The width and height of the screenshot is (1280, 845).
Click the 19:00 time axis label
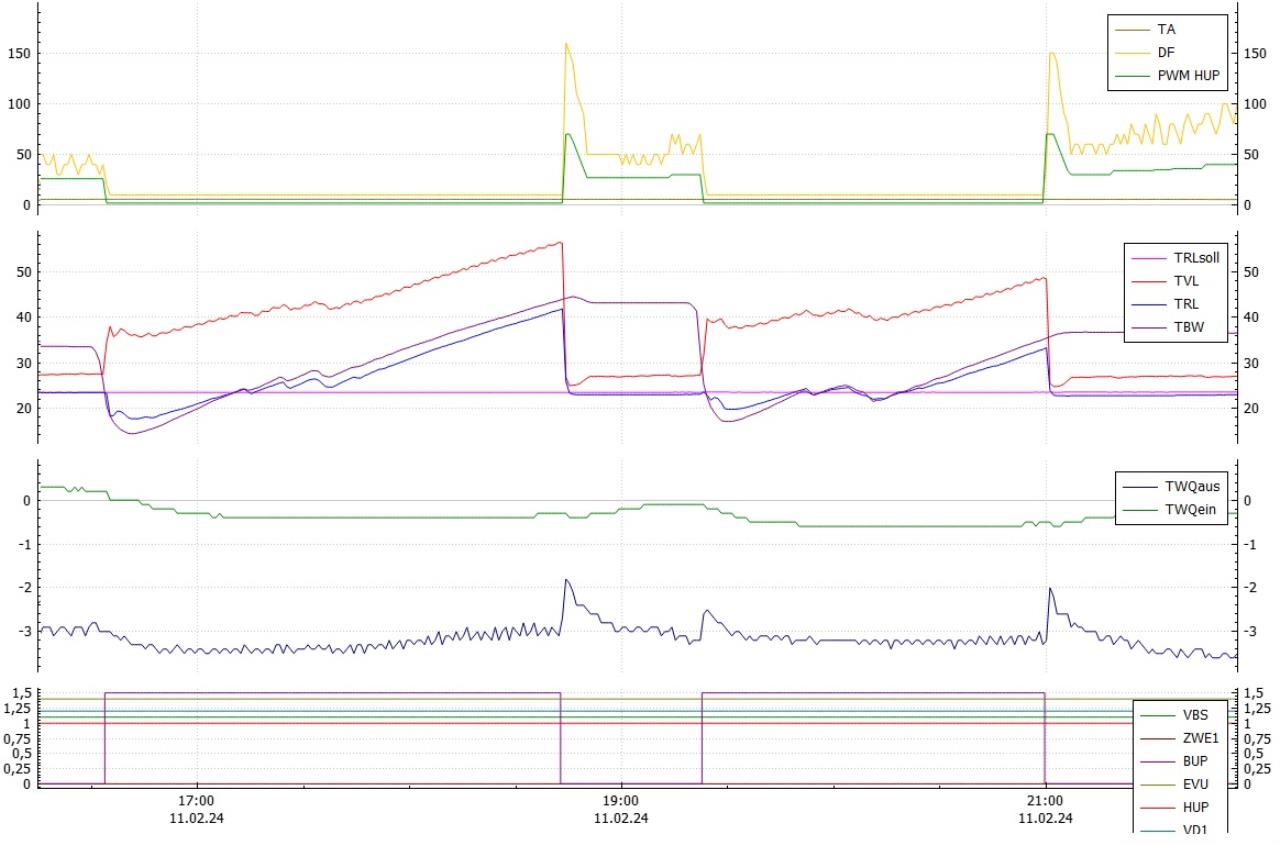(621, 802)
